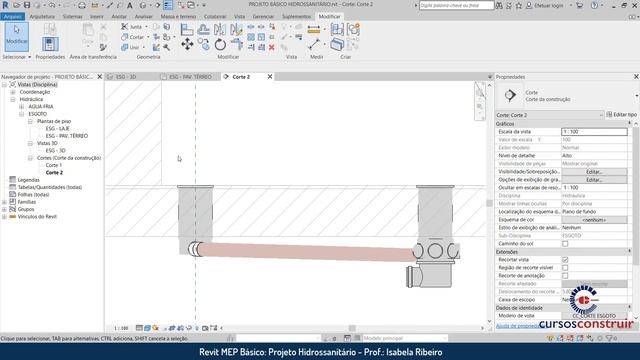
Task: Uncheck Recortar vista checkbox
Action: click(x=565, y=260)
